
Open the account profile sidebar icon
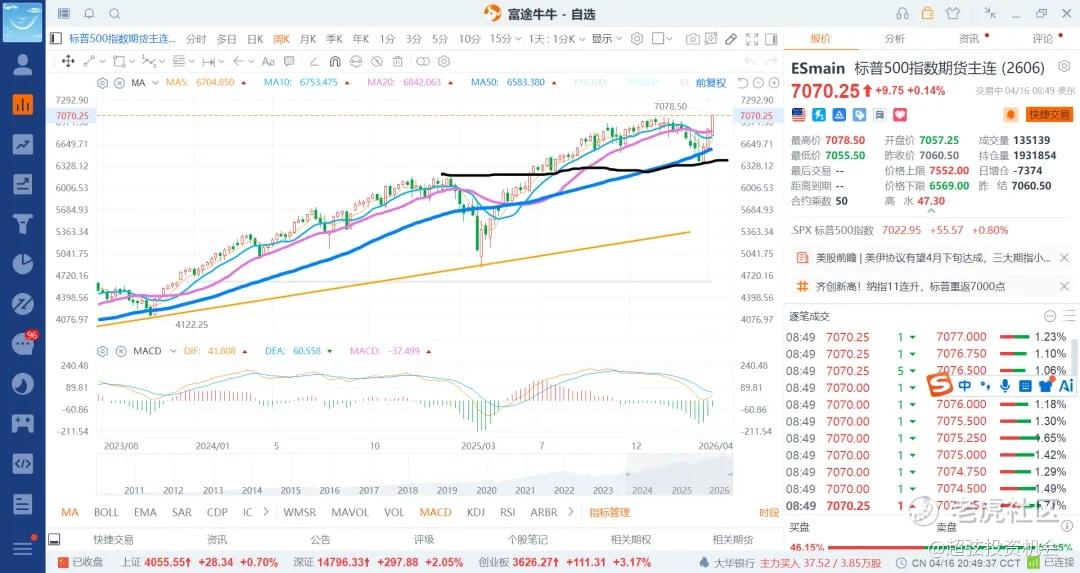pyautogui.click(x=23, y=65)
